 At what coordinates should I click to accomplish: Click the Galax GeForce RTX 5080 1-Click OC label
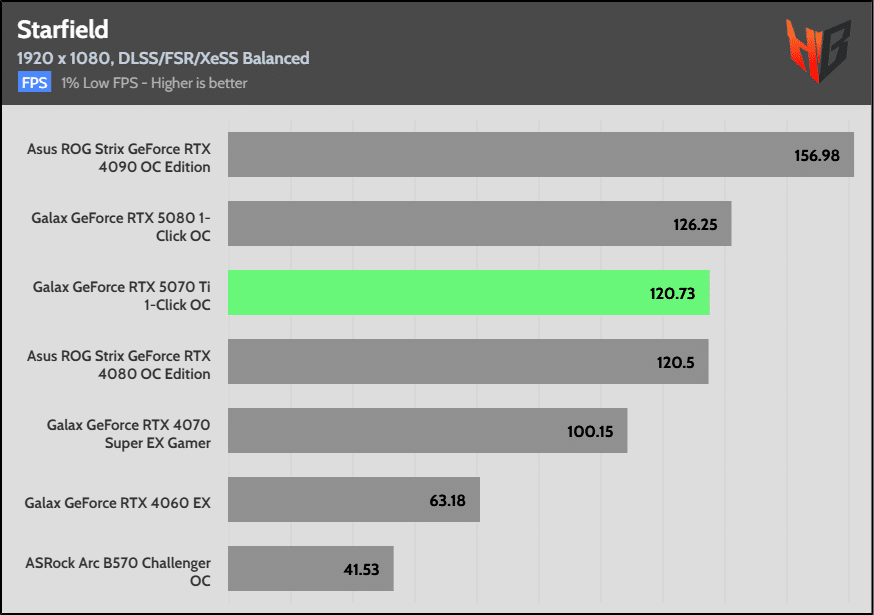pos(121,227)
